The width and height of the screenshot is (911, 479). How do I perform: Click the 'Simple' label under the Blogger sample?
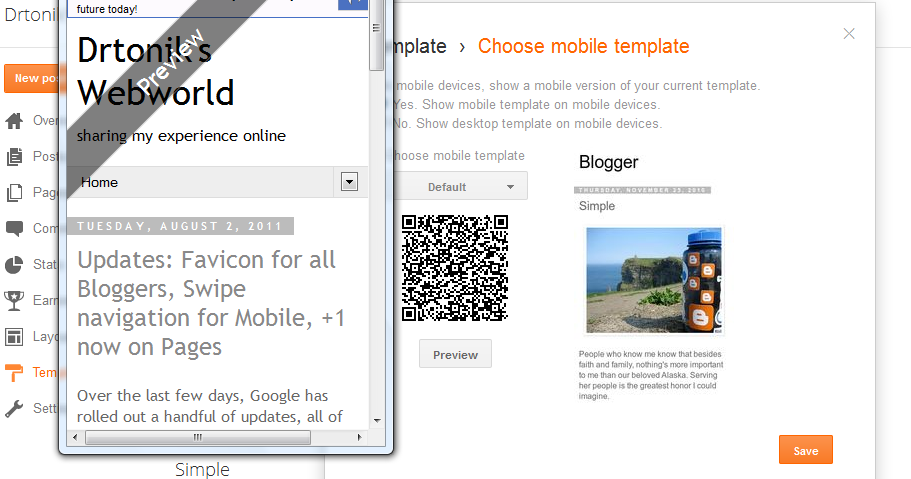pos(597,206)
